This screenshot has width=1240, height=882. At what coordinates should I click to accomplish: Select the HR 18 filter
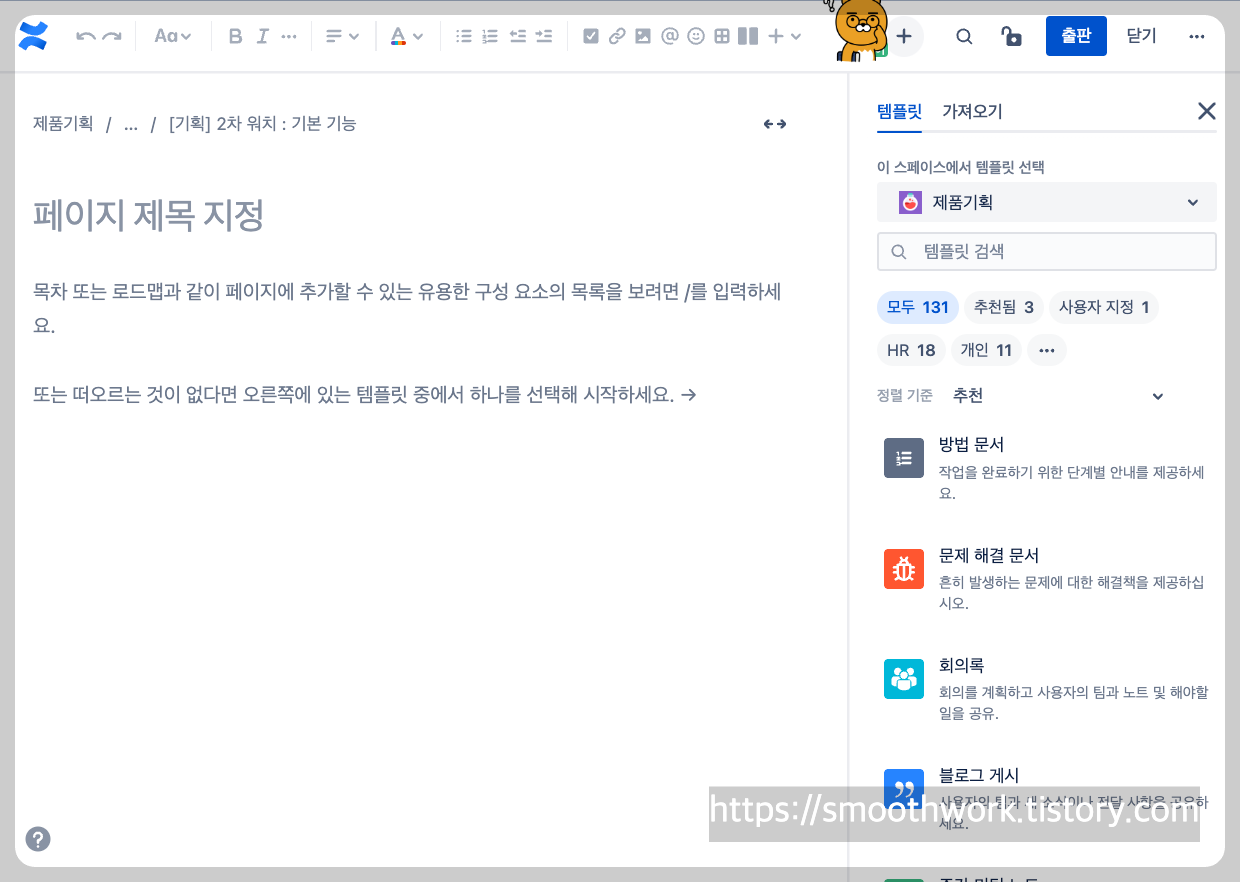point(911,350)
